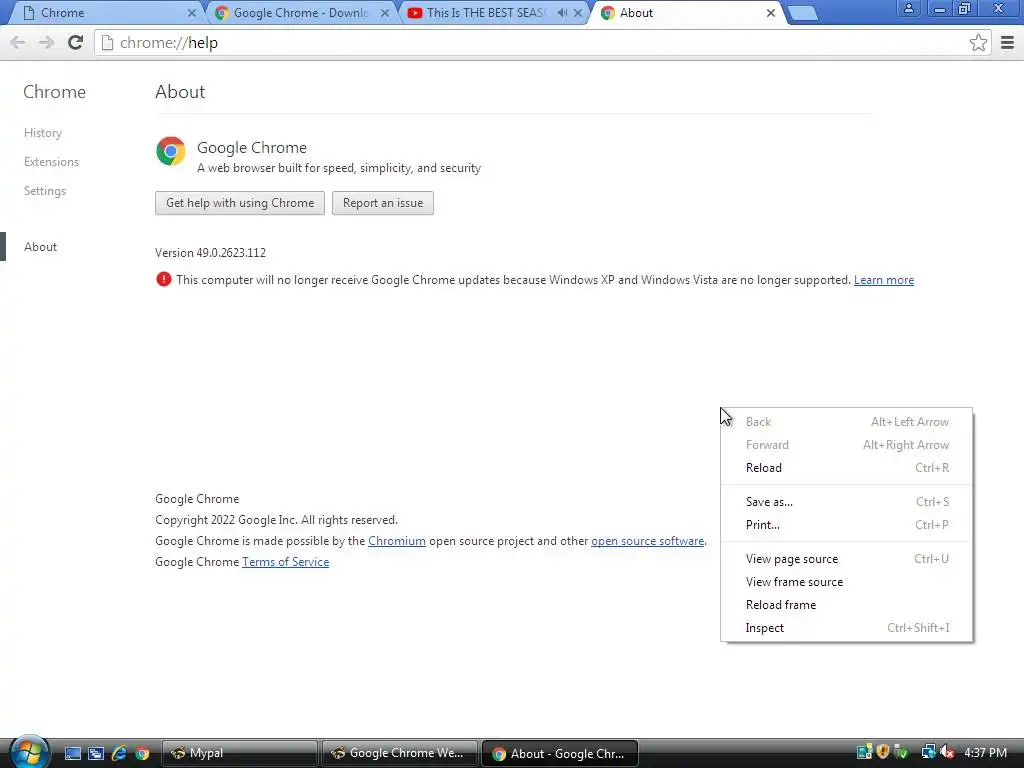Viewport: 1024px width, 768px height.
Task: Open Extensions in the left sidebar
Action: coord(51,162)
